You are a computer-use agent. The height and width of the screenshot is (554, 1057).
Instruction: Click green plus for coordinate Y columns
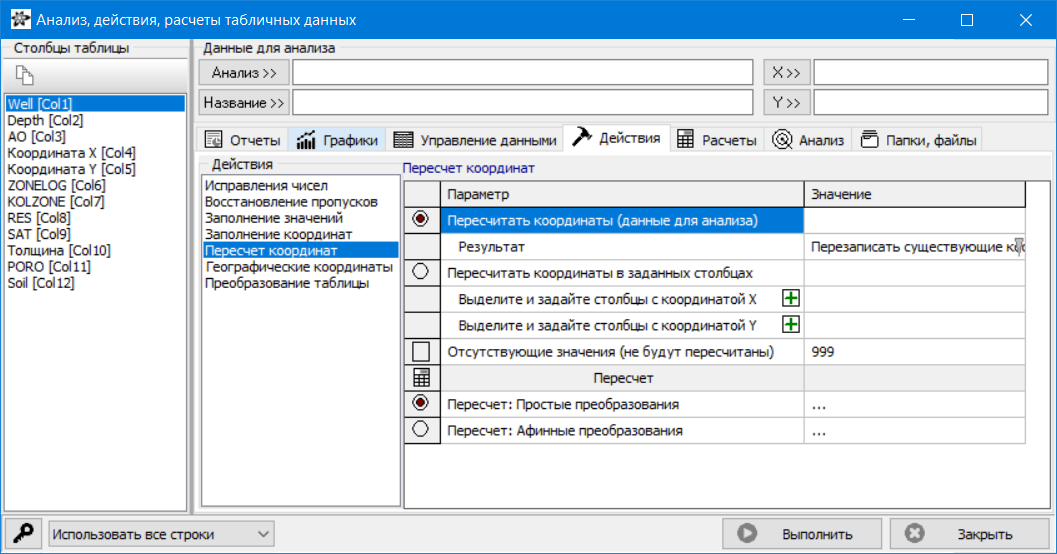click(x=791, y=325)
